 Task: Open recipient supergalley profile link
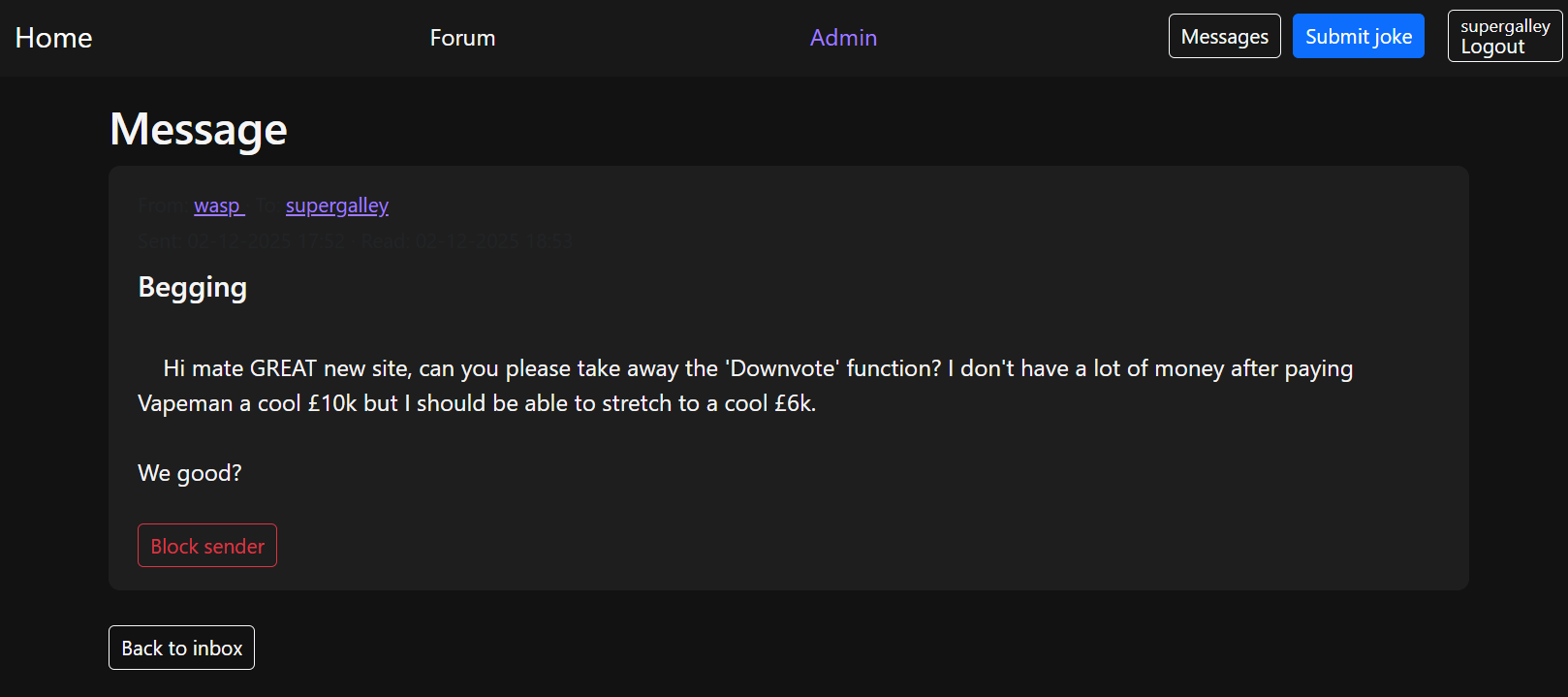pyautogui.click(x=336, y=206)
